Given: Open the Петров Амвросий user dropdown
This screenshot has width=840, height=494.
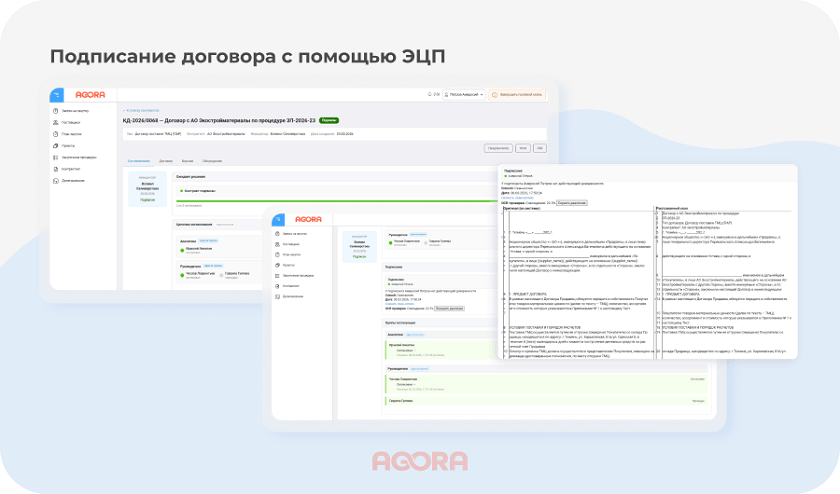Looking at the screenshot, I should pyautogui.click(x=464, y=94).
